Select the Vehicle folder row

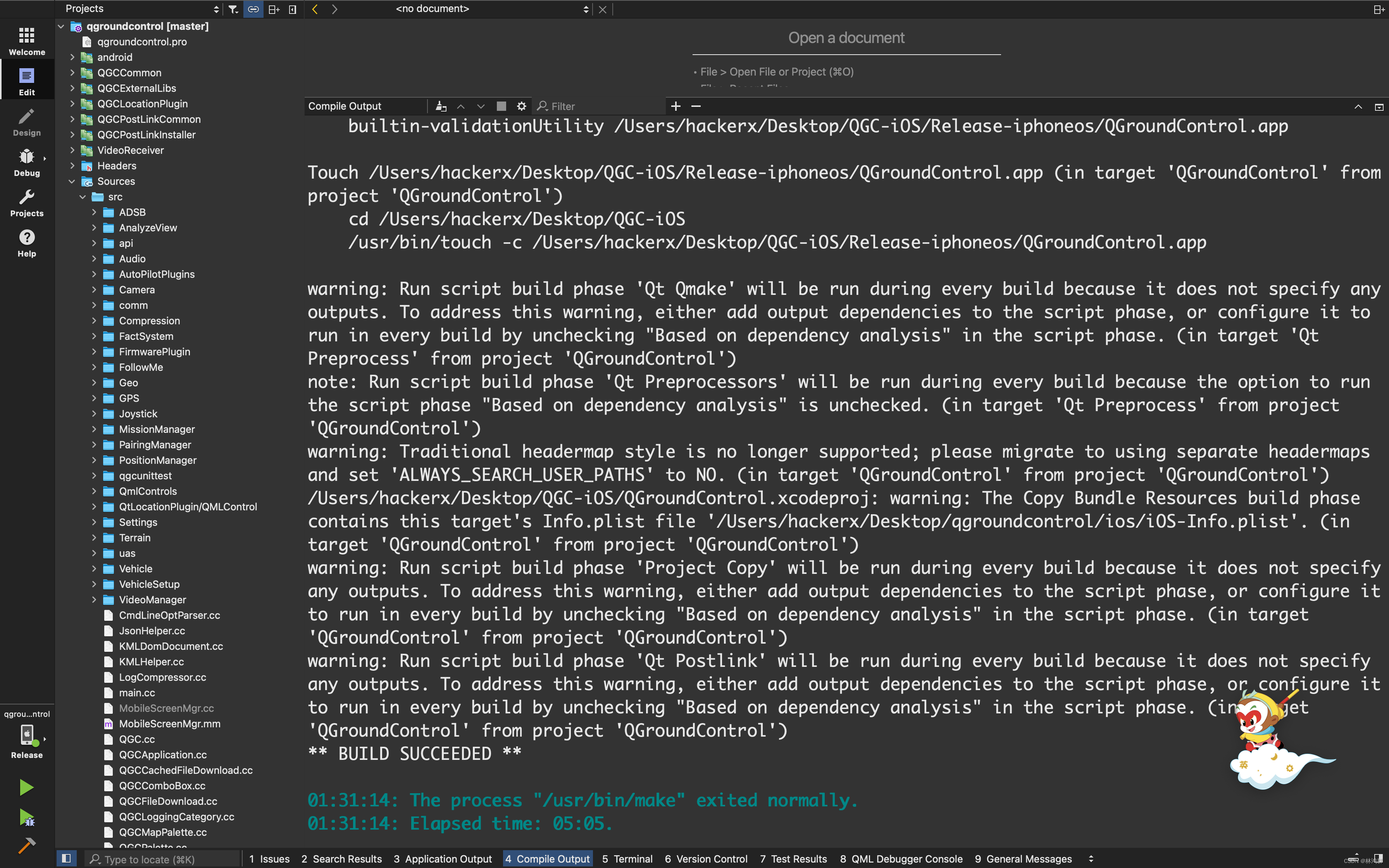tap(136, 569)
